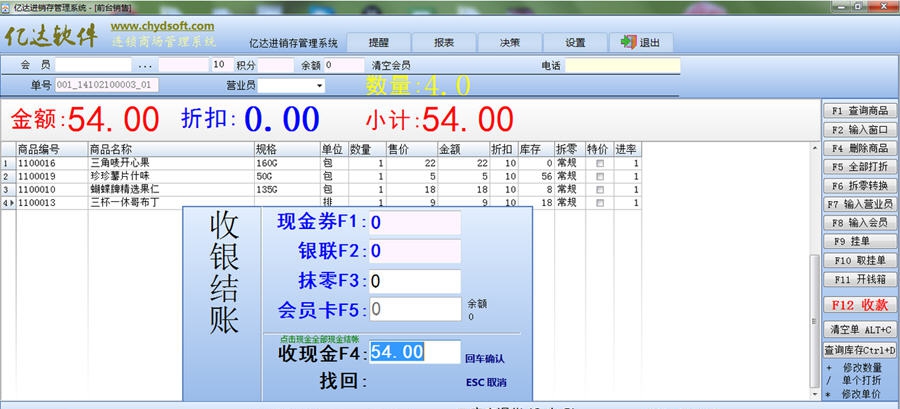Tick 特价 checkbox for 三角唛开心果
The width and height of the screenshot is (900, 409).
click(600, 163)
